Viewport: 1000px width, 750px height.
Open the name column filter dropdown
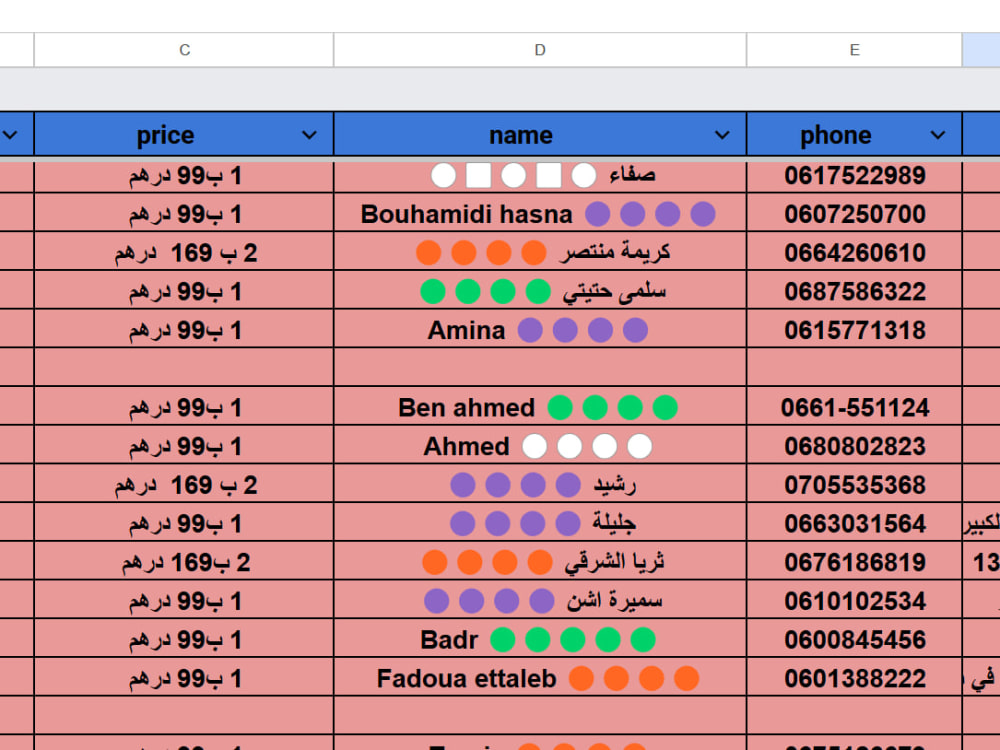click(722, 135)
